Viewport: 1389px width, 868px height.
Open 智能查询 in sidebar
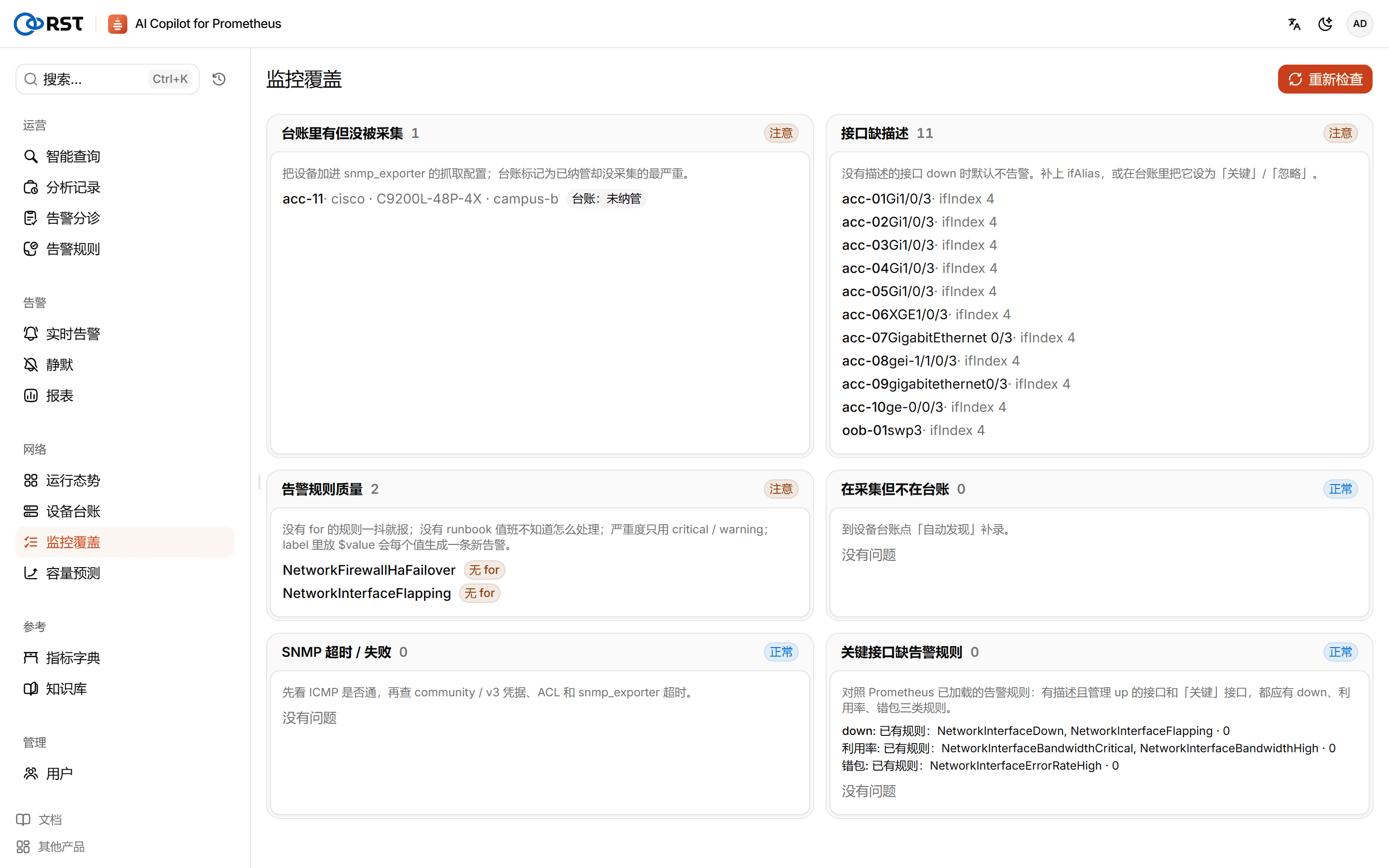pyautogui.click(x=124, y=156)
